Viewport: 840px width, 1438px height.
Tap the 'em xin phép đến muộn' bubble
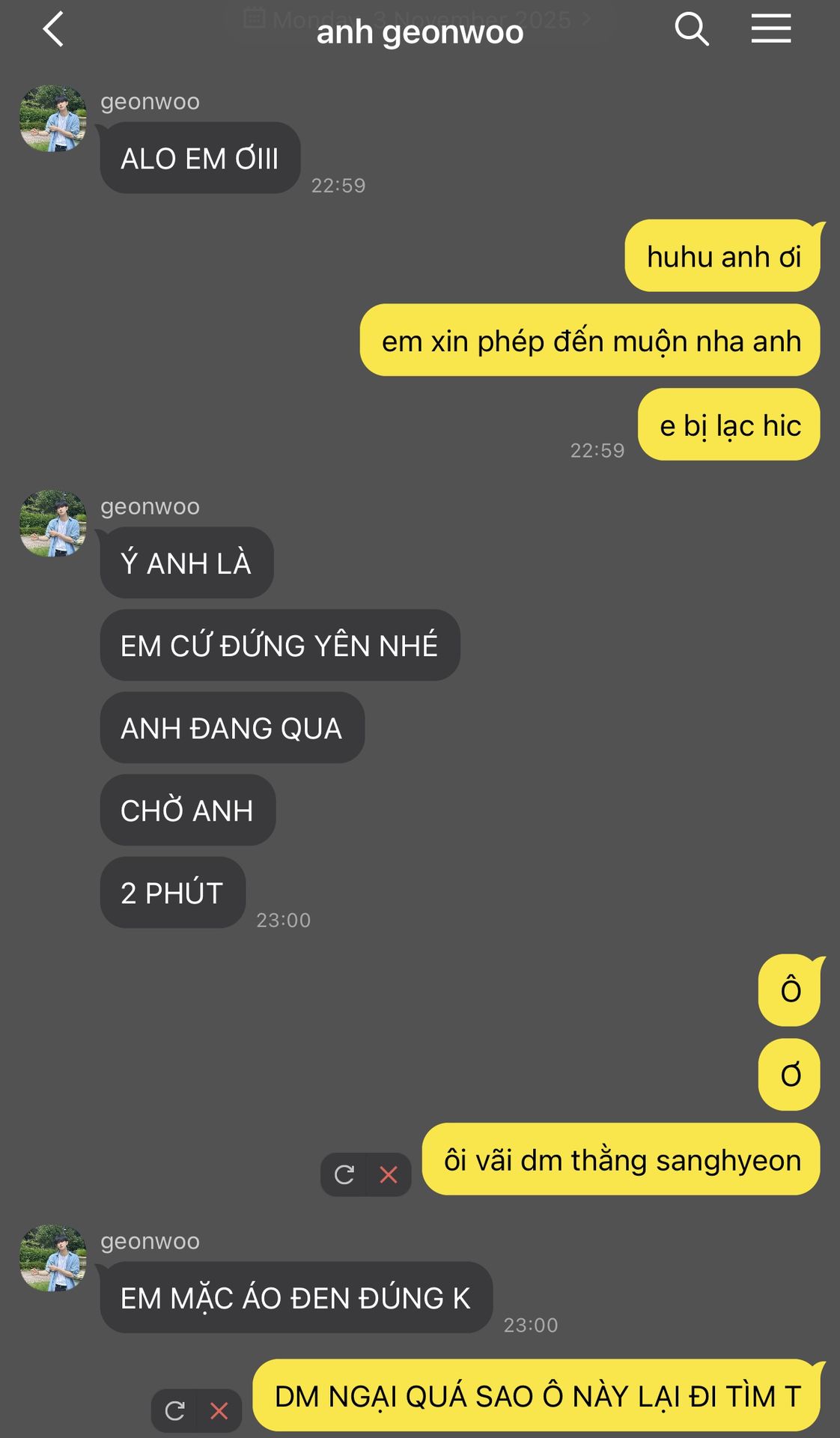click(590, 340)
